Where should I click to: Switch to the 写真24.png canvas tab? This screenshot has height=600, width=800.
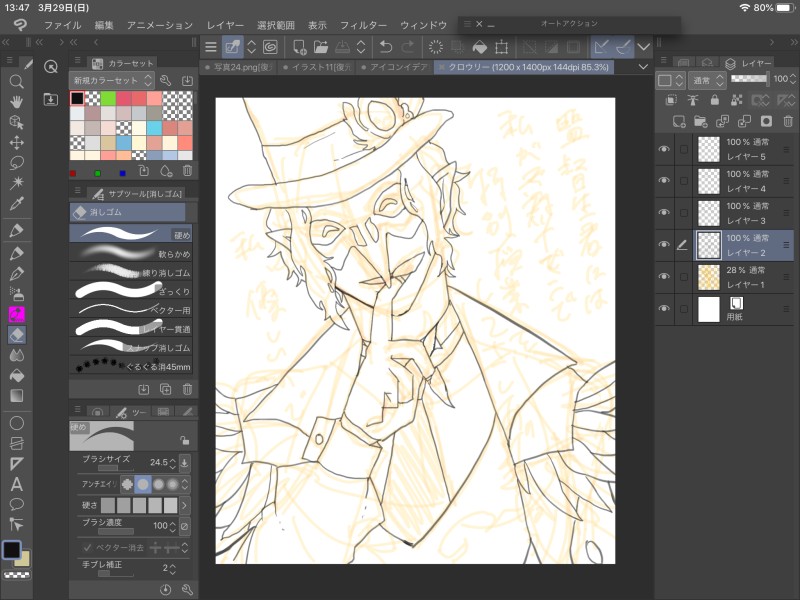click(239, 67)
